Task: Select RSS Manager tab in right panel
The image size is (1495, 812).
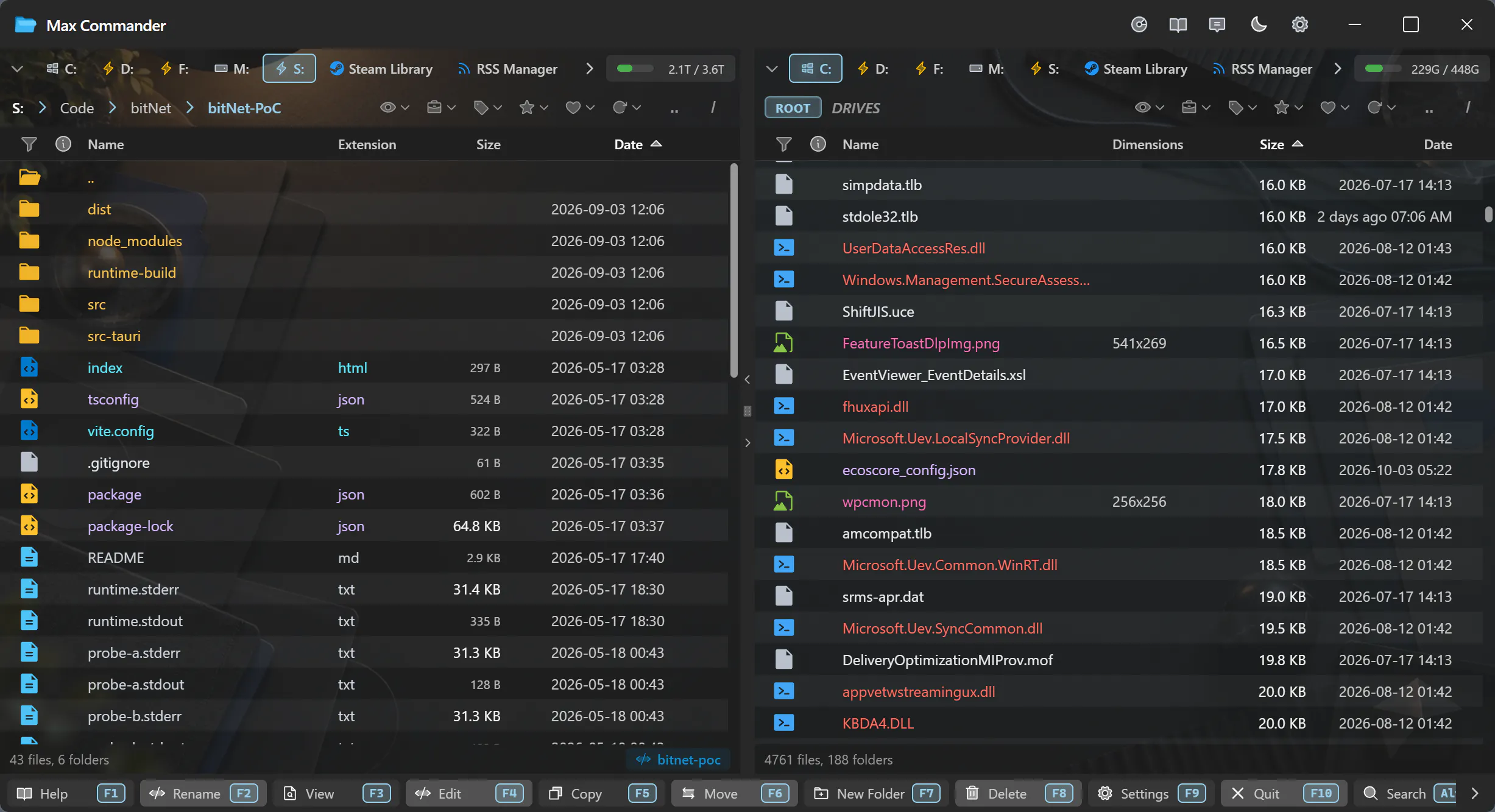Action: click(1262, 69)
